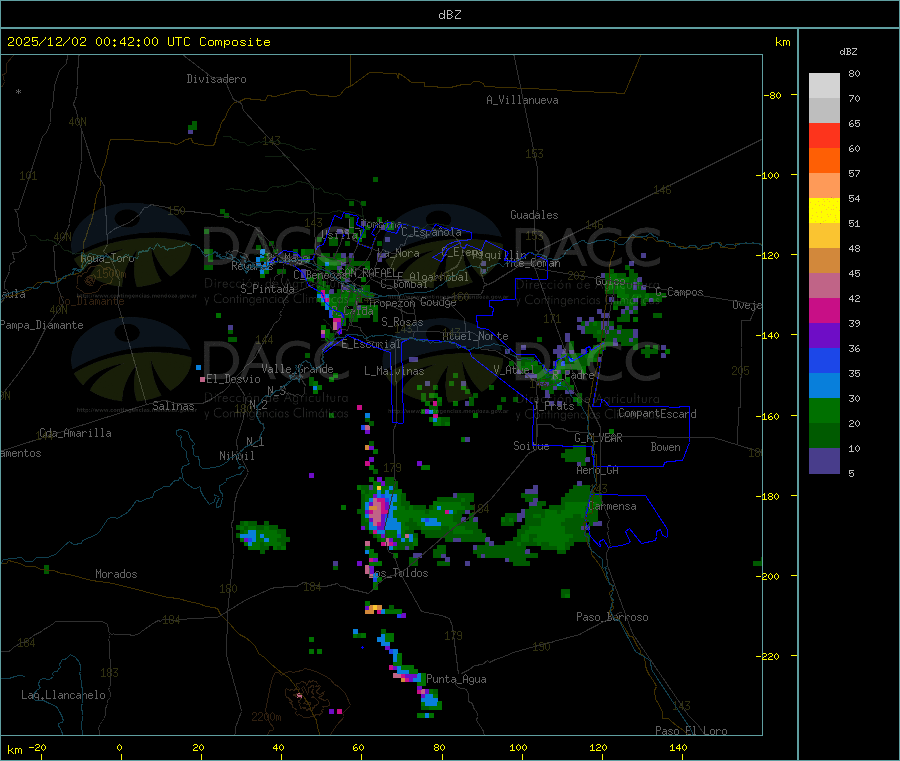This screenshot has width=900, height=761.
Task: Click the Salinas map label
Action: click(x=173, y=406)
